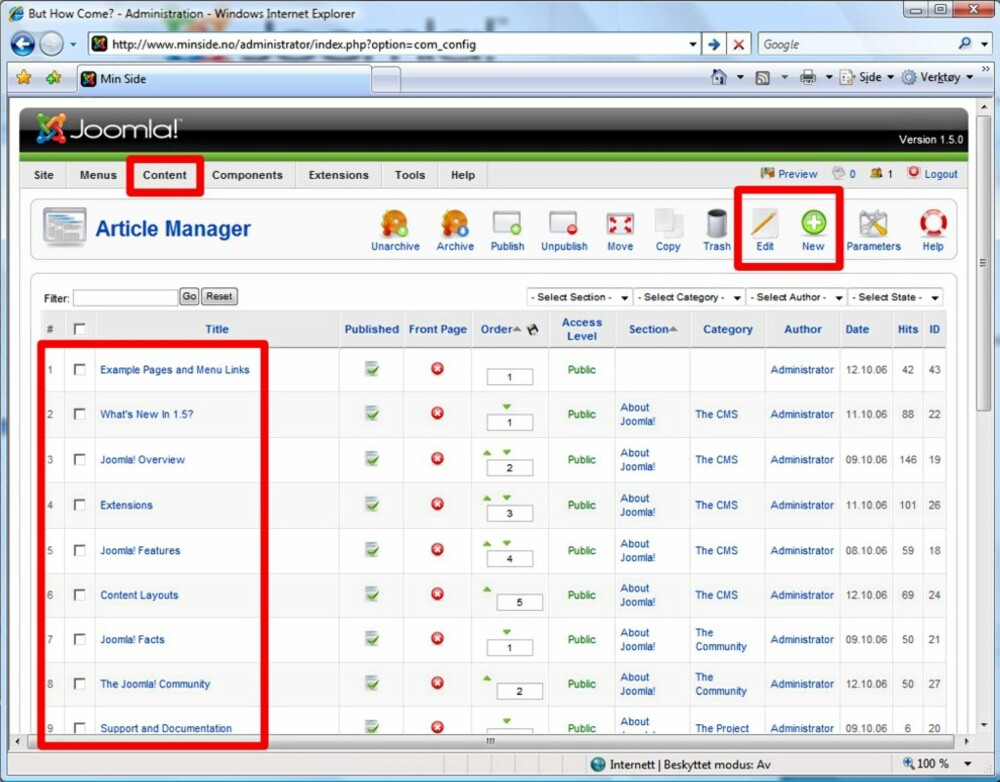The width and height of the screenshot is (1000, 782).
Task: Open the Content menu
Action: [x=165, y=175]
